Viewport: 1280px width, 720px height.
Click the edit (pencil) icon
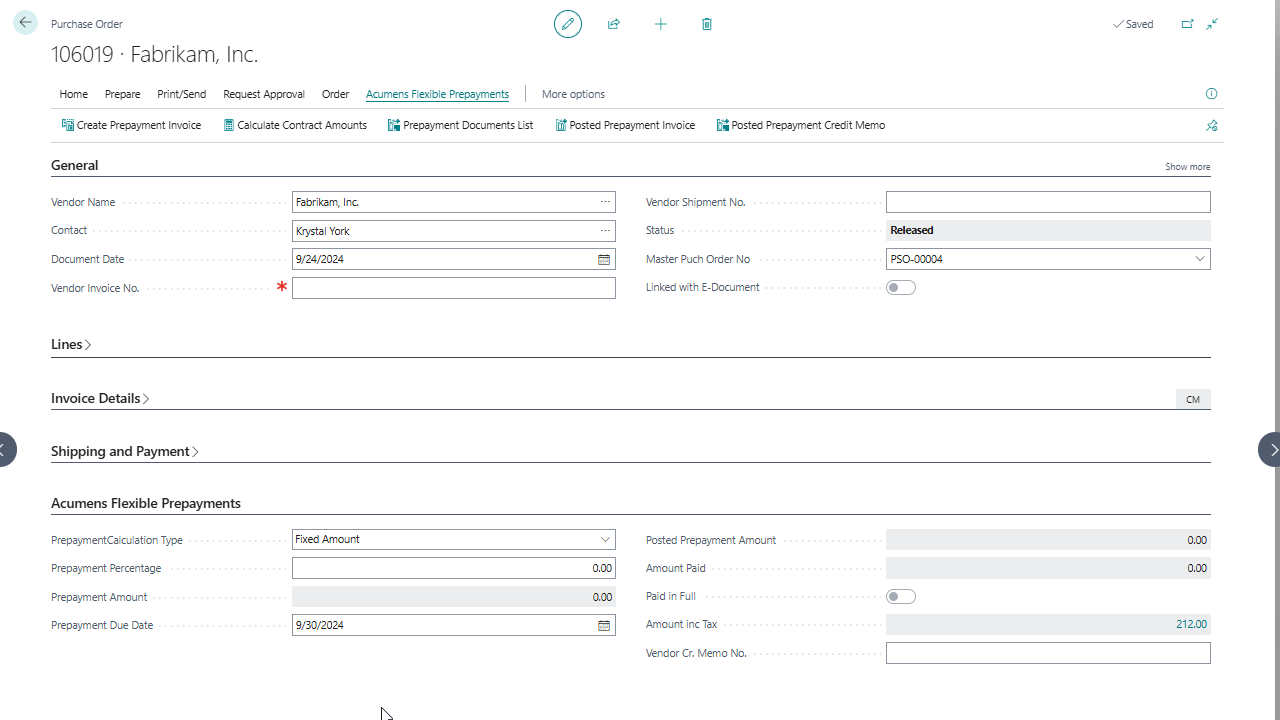tap(567, 24)
